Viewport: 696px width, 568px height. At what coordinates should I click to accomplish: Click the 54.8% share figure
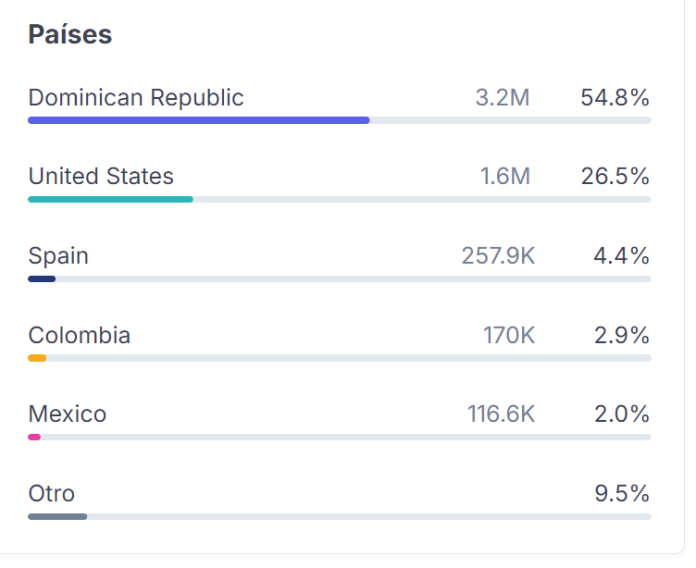(615, 98)
